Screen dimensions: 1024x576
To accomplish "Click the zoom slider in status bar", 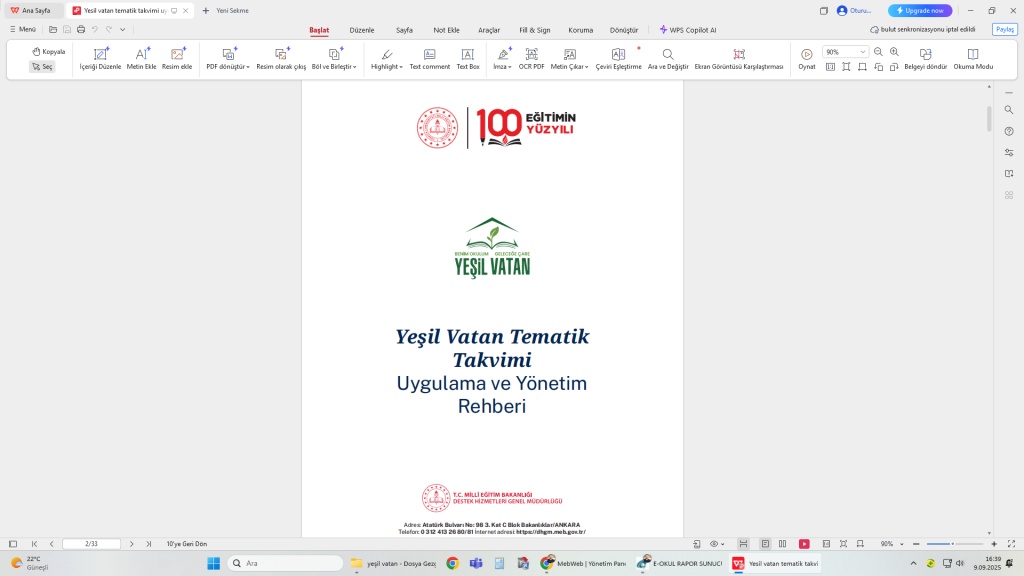I will click(950, 544).
